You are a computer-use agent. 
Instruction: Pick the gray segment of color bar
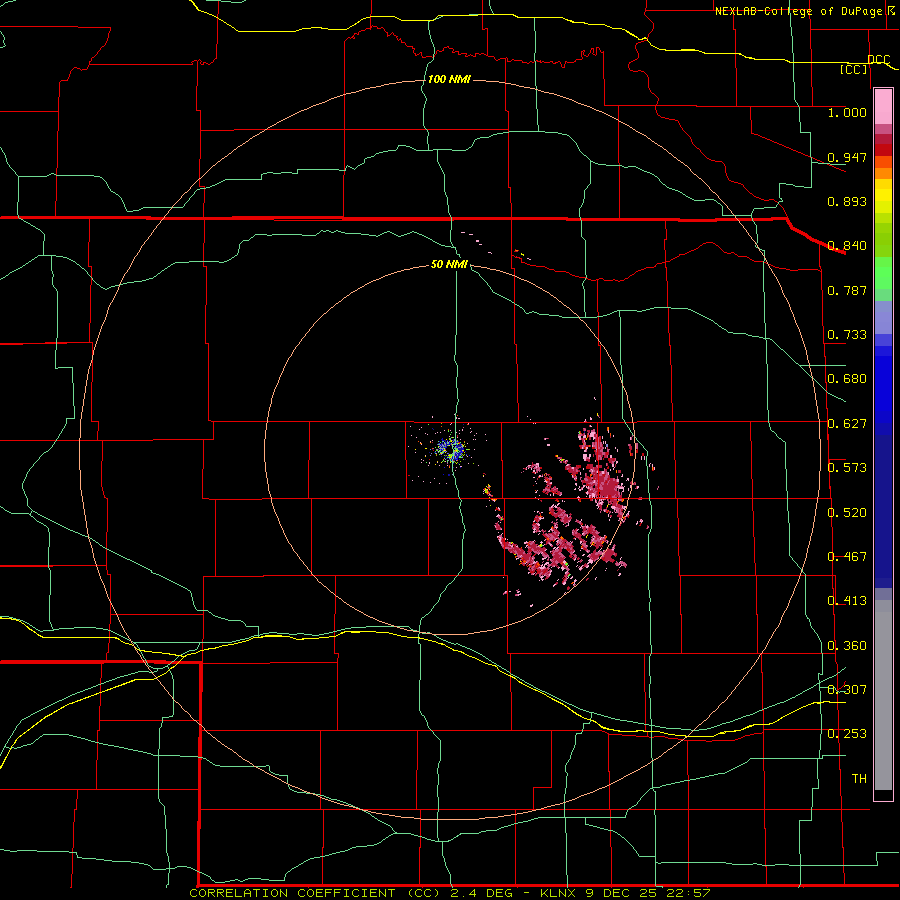pyautogui.click(x=883, y=695)
